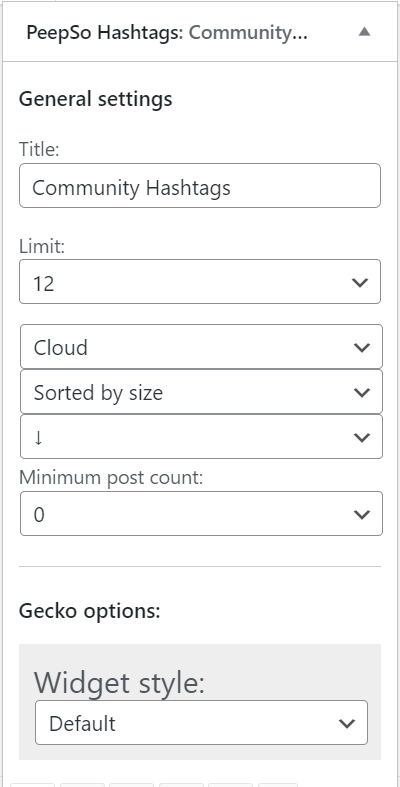Click the Limit: field label

click(x=42, y=246)
